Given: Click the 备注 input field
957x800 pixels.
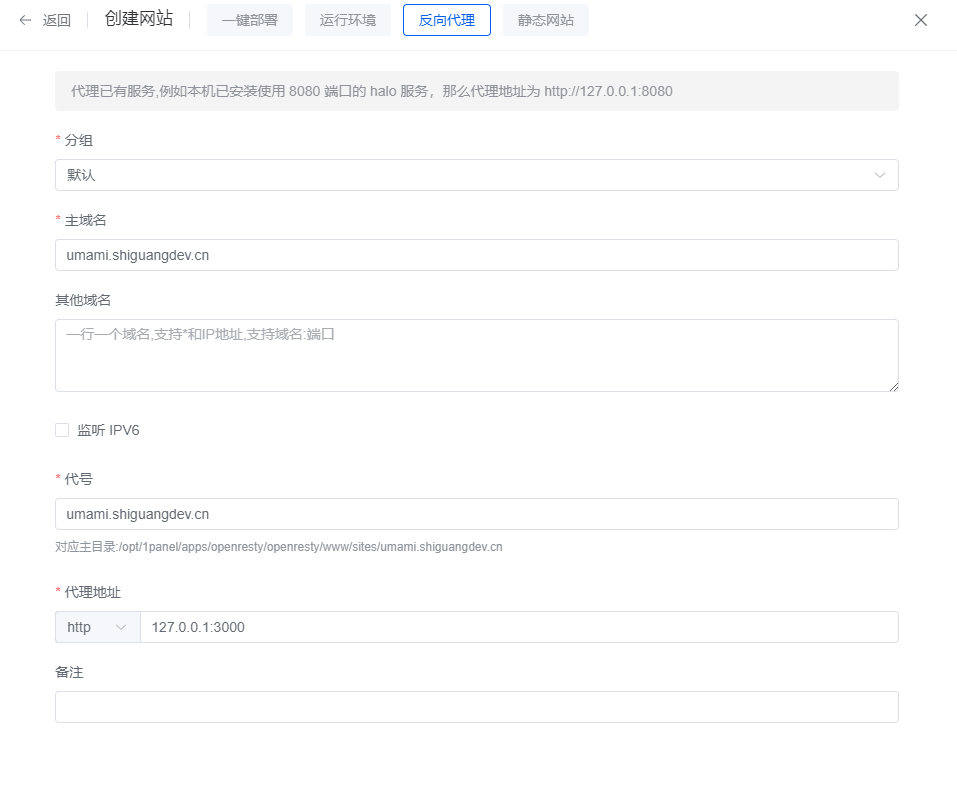Looking at the screenshot, I should click(x=477, y=707).
